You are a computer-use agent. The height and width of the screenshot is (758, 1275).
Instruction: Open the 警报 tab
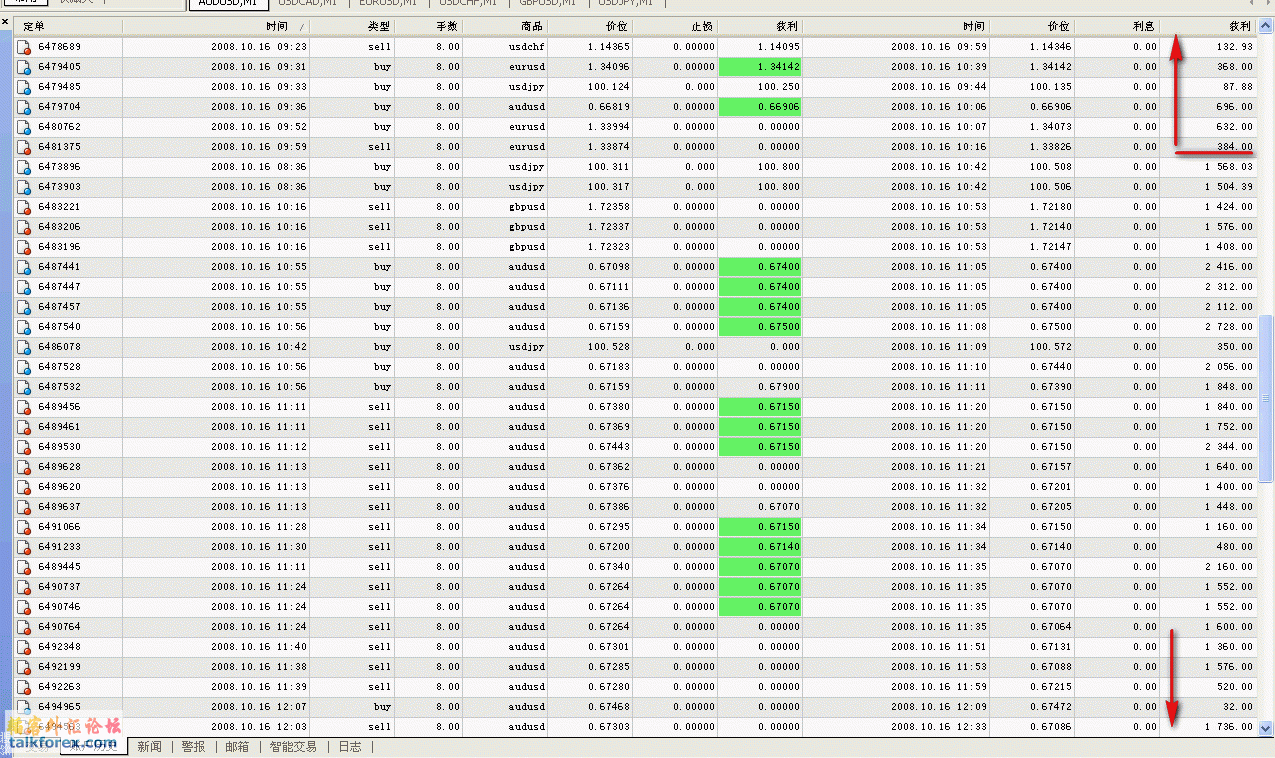click(x=193, y=747)
